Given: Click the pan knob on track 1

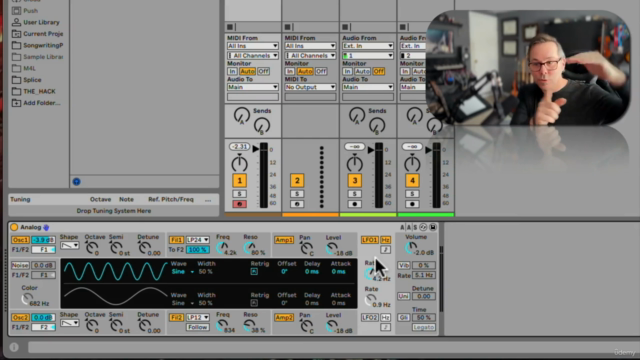Looking at the screenshot, I should (240, 163).
